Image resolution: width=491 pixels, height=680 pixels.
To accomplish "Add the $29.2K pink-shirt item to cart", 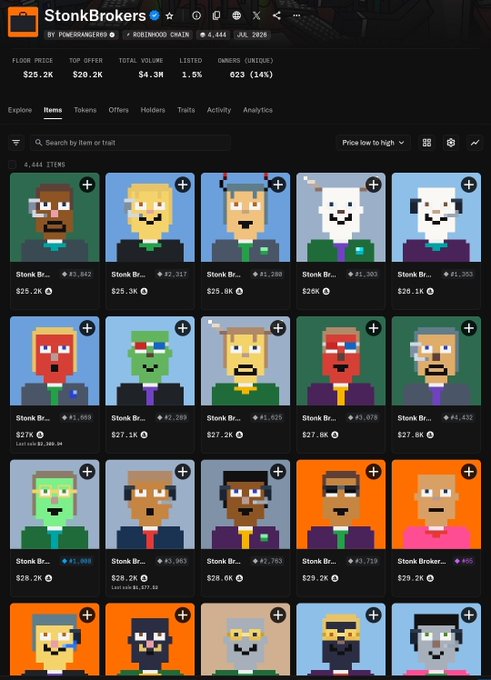I will coord(469,472).
